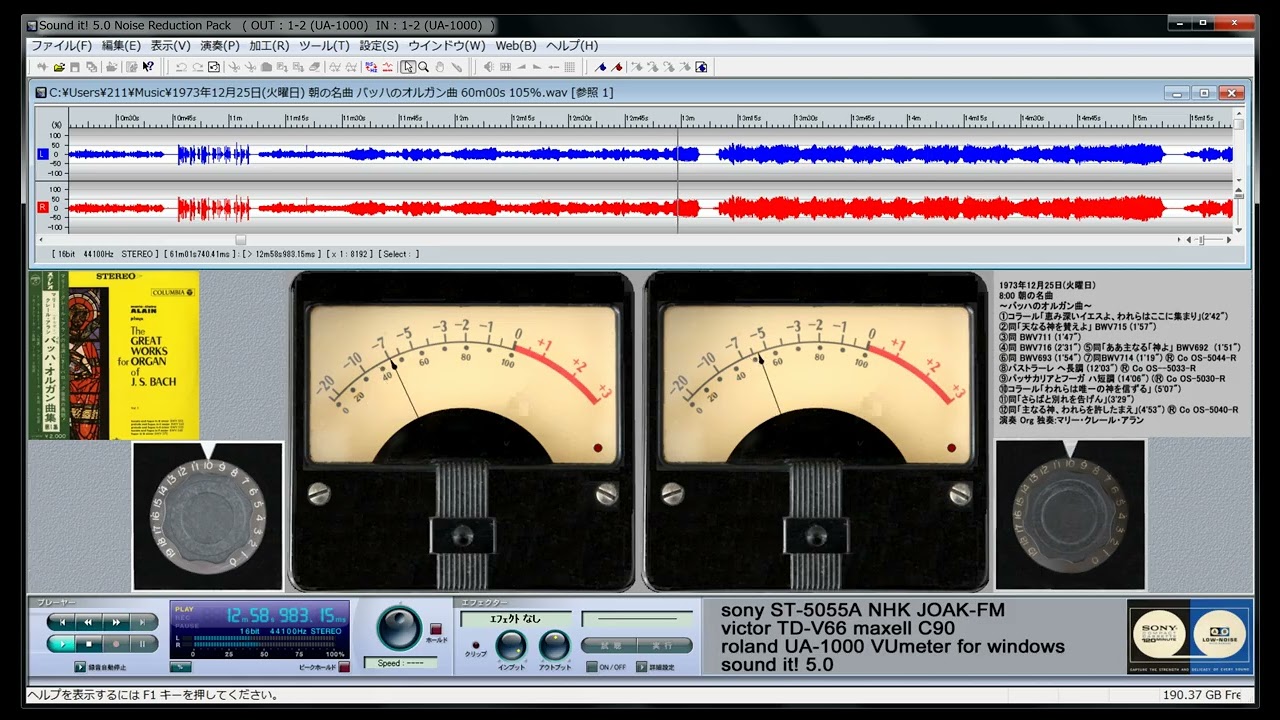Click the Undo arrow in the toolbar
Image resolution: width=1280 pixels, height=720 pixels.
(181, 67)
